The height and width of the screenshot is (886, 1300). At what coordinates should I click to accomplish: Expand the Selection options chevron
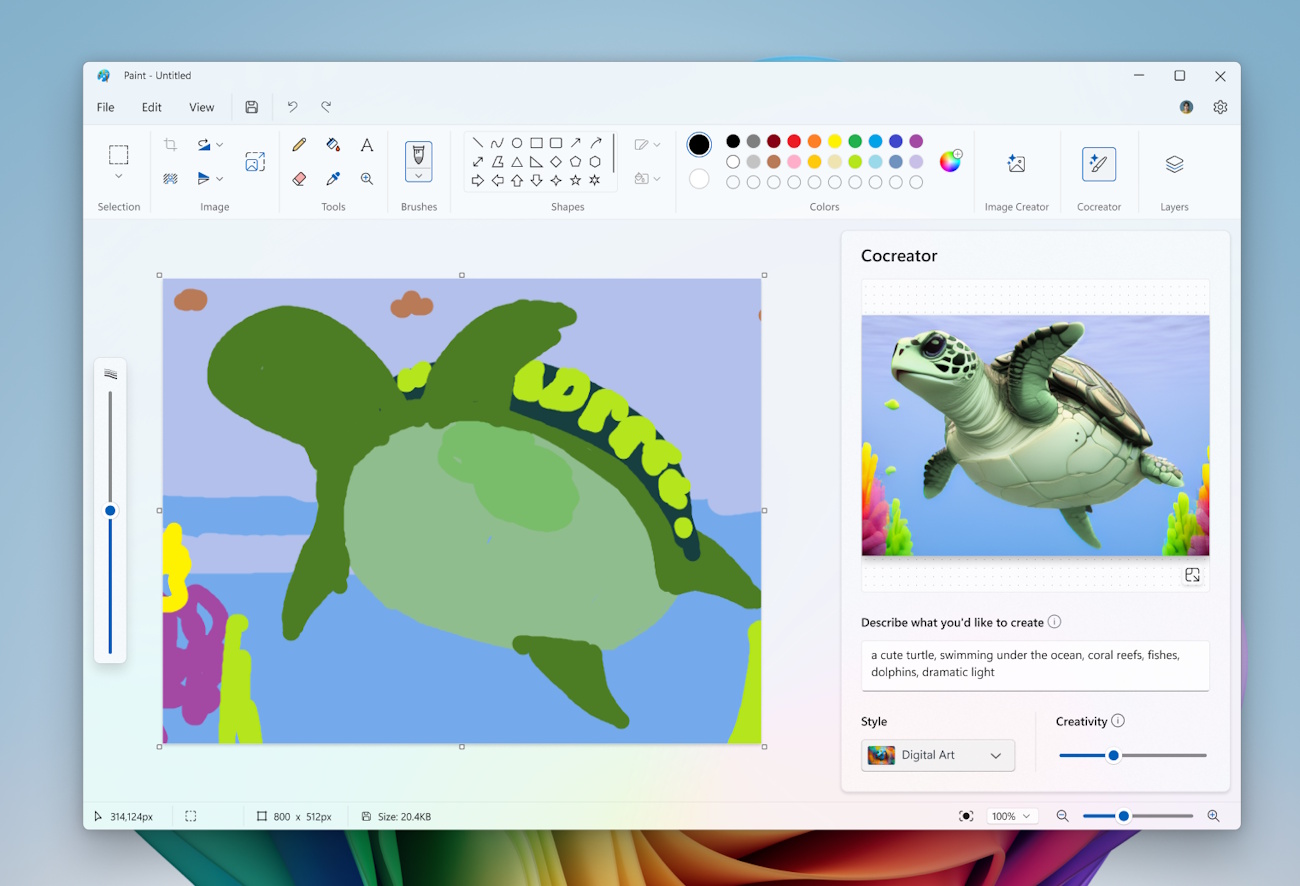coord(118,177)
